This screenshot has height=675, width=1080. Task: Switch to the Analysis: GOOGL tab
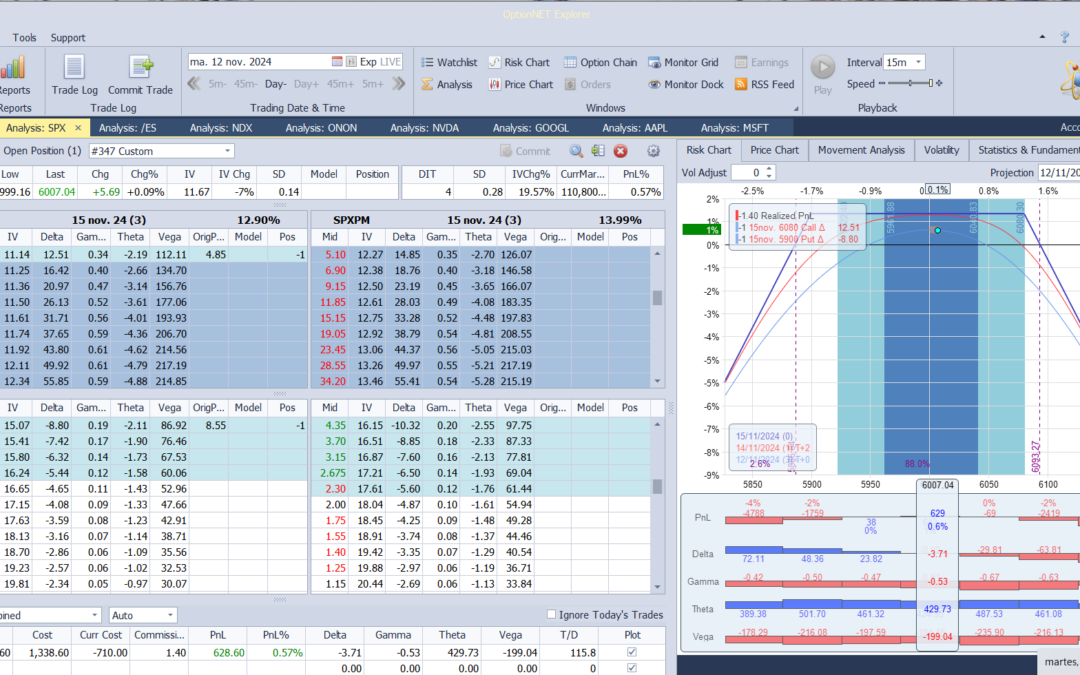click(530, 127)
